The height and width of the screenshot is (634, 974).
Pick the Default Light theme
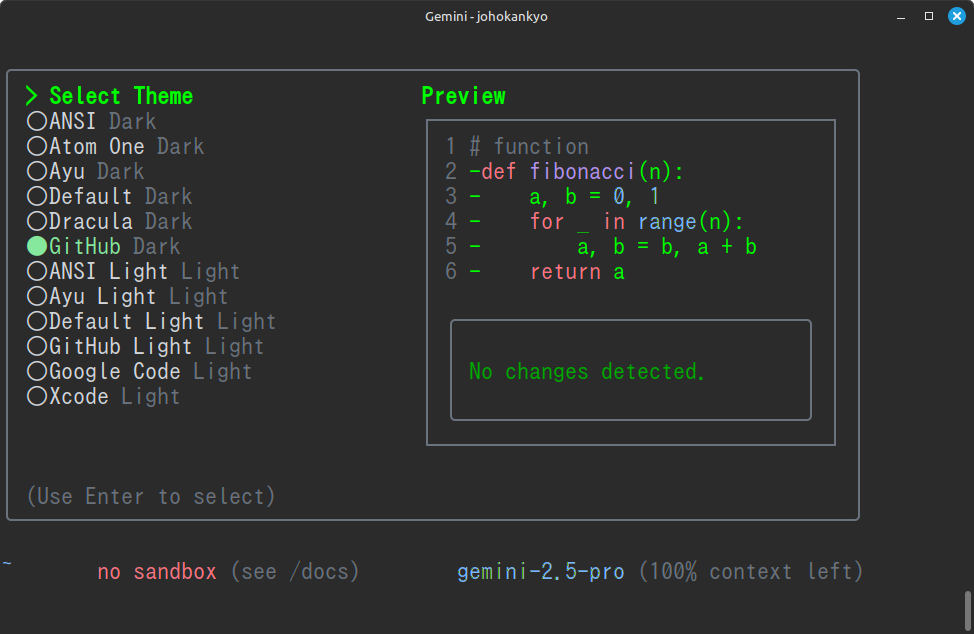tap(37, 321)
